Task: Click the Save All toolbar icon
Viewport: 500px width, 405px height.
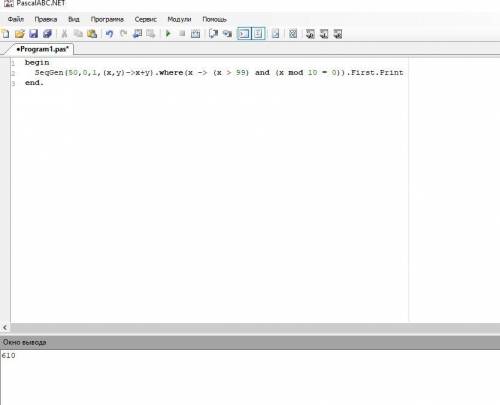Action: (x=47, y=34)
